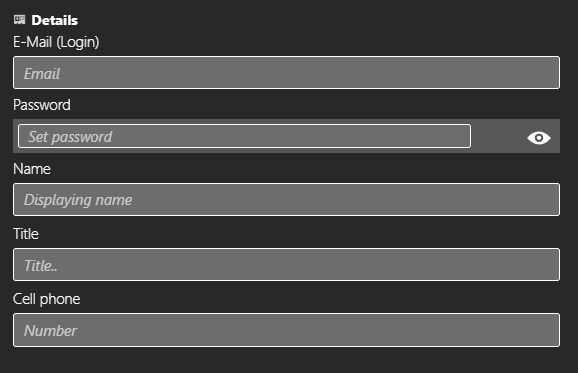Click the E-Mail (Login) label
The image size is (578, 373).
click(56, 42)
